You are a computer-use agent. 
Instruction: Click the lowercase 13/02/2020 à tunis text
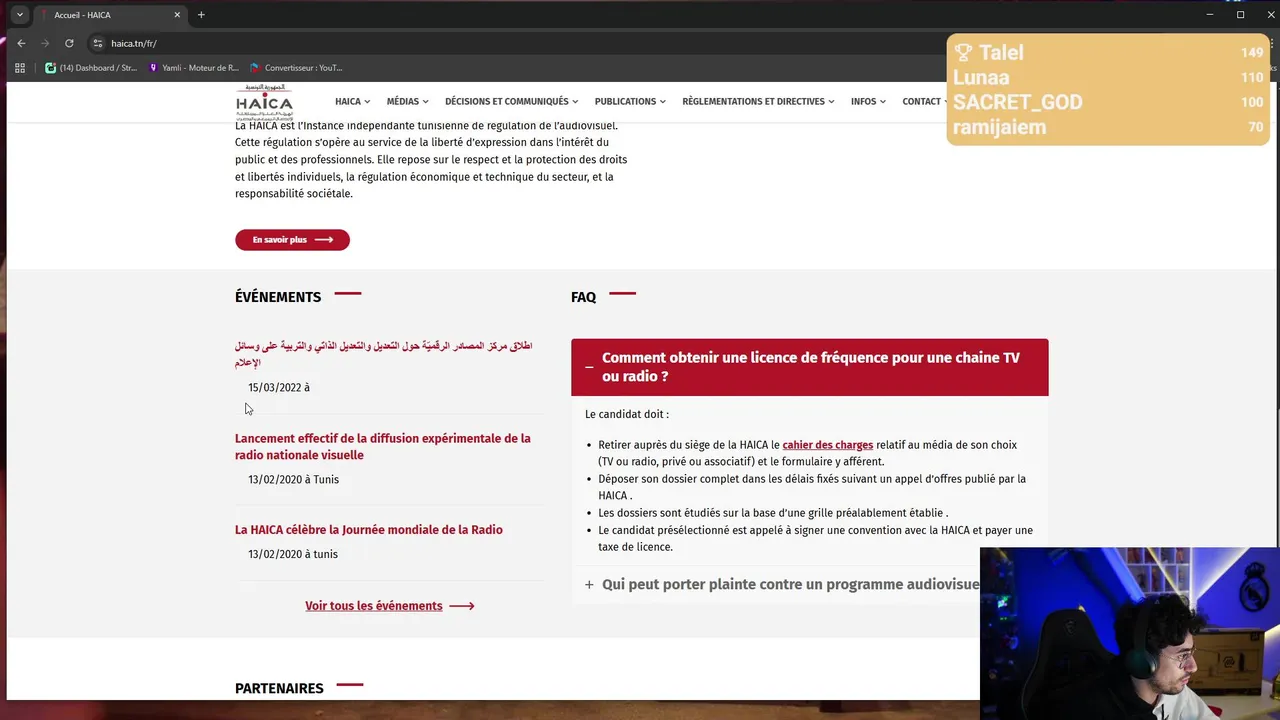coord(293,554)
